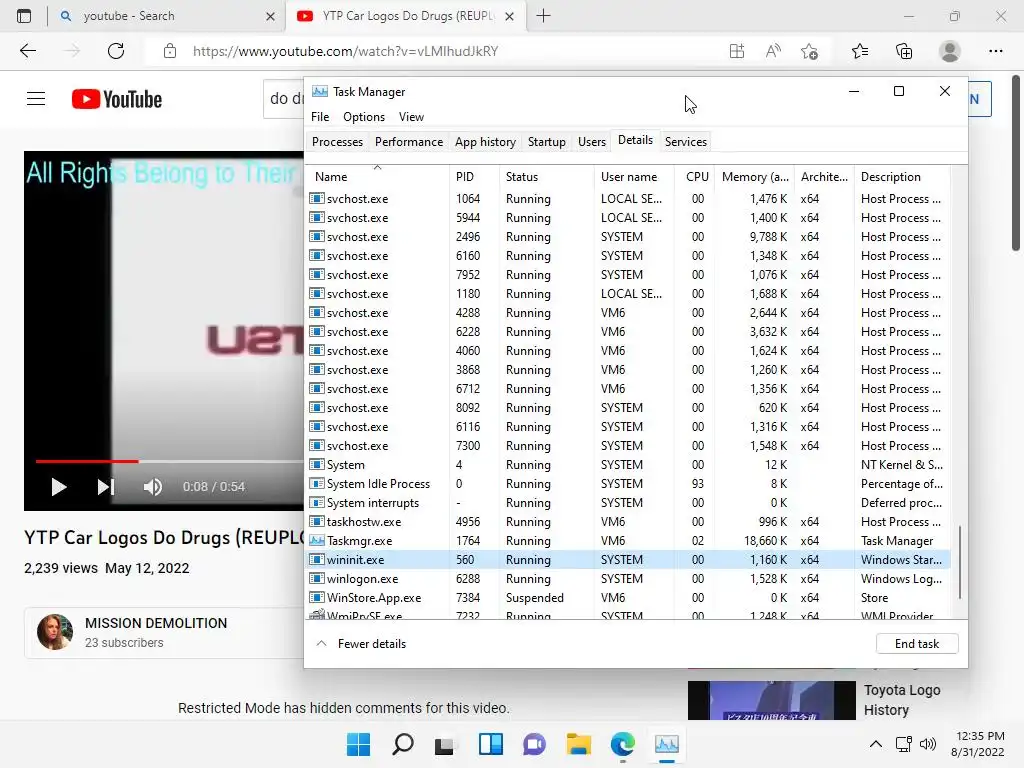Viewport: 1024px width, 768px height.
Task: Open the Toyota Logo History thumbnail
Action: click(771, 701)
